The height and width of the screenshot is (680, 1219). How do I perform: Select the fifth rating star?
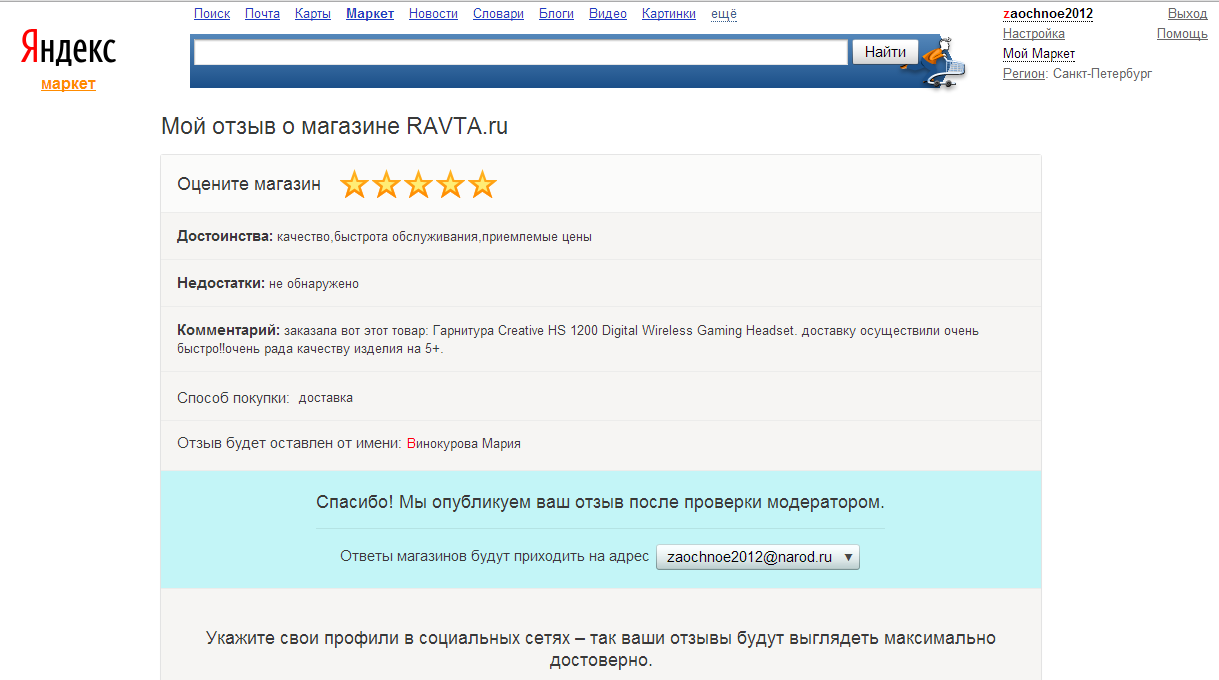click(x=482, y=184)
